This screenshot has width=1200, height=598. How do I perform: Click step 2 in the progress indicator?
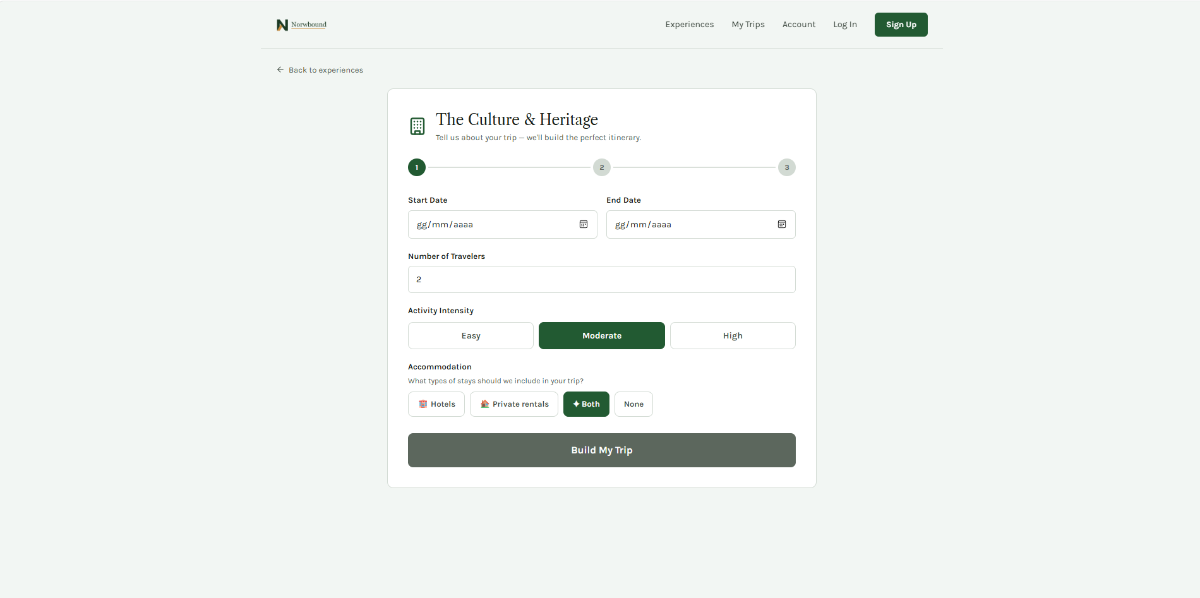pyautogui.click(x=601, y=167)
